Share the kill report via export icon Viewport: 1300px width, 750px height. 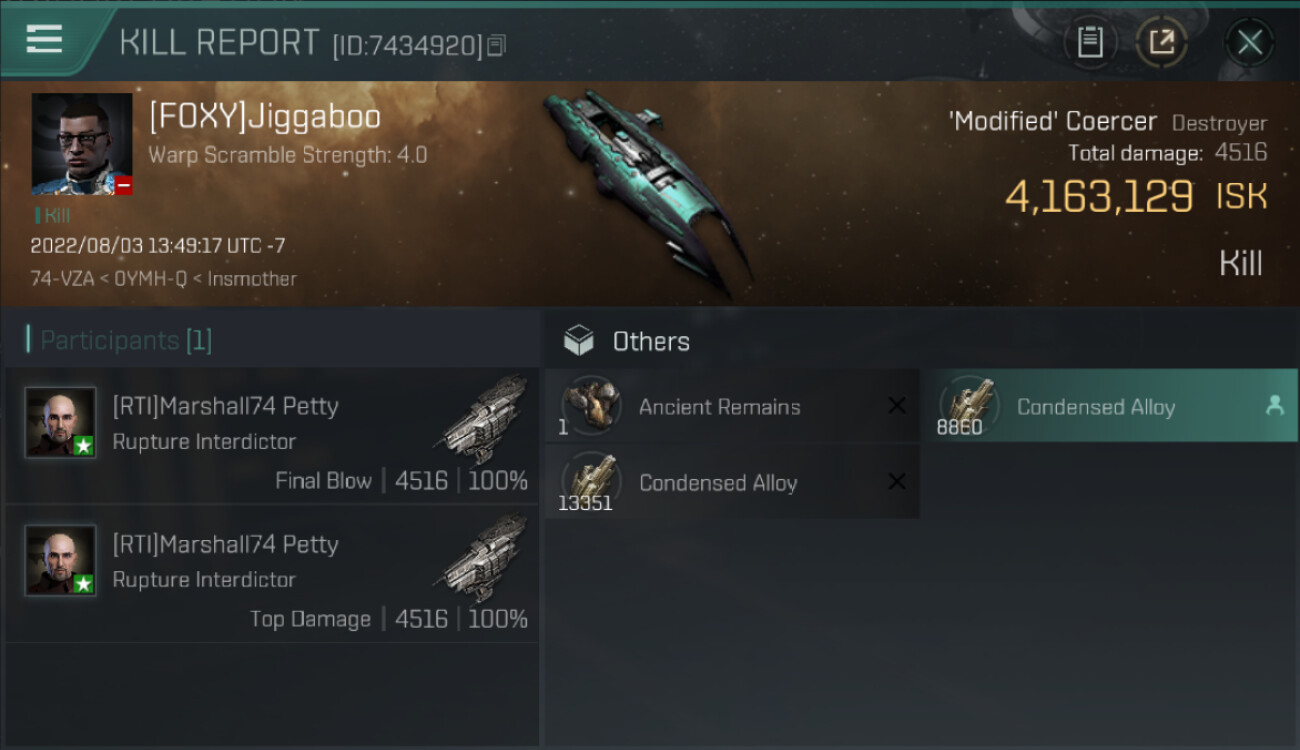point(1161,42)
